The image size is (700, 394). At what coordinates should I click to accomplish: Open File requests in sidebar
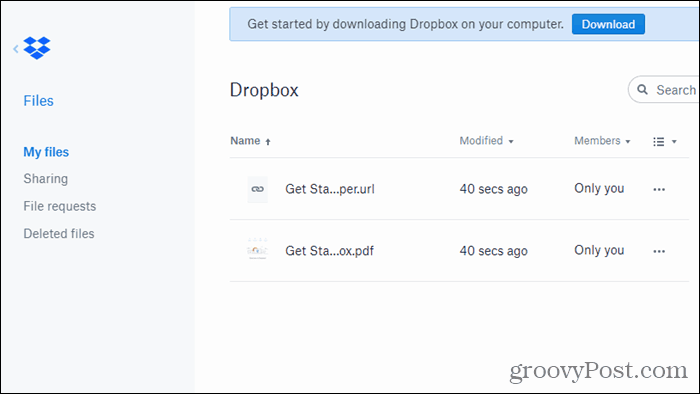(59, 206)
